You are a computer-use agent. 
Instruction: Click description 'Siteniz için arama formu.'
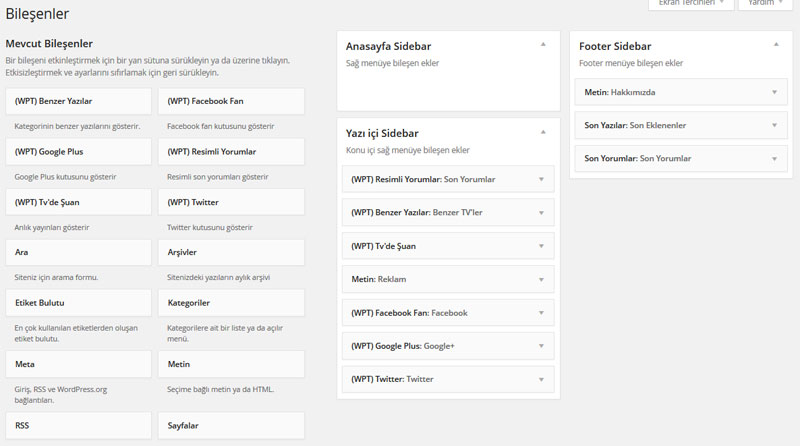[x=56, y=278]
